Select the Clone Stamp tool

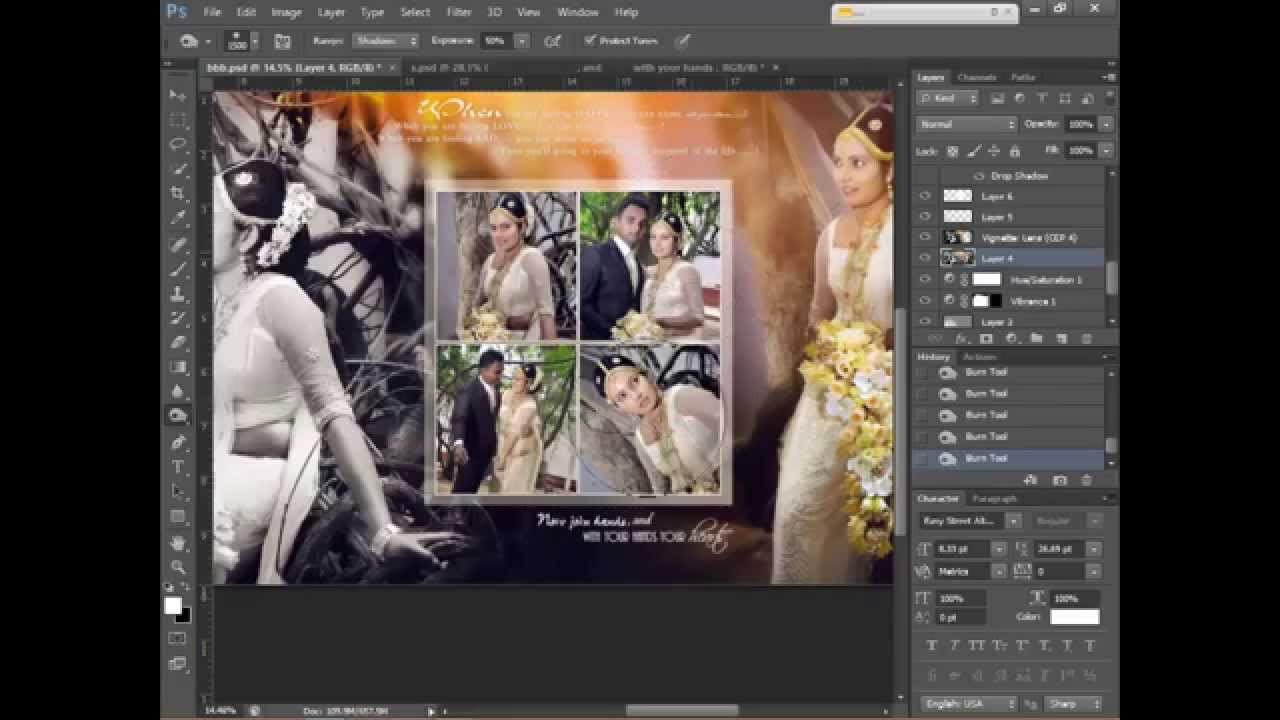(178, 294)
